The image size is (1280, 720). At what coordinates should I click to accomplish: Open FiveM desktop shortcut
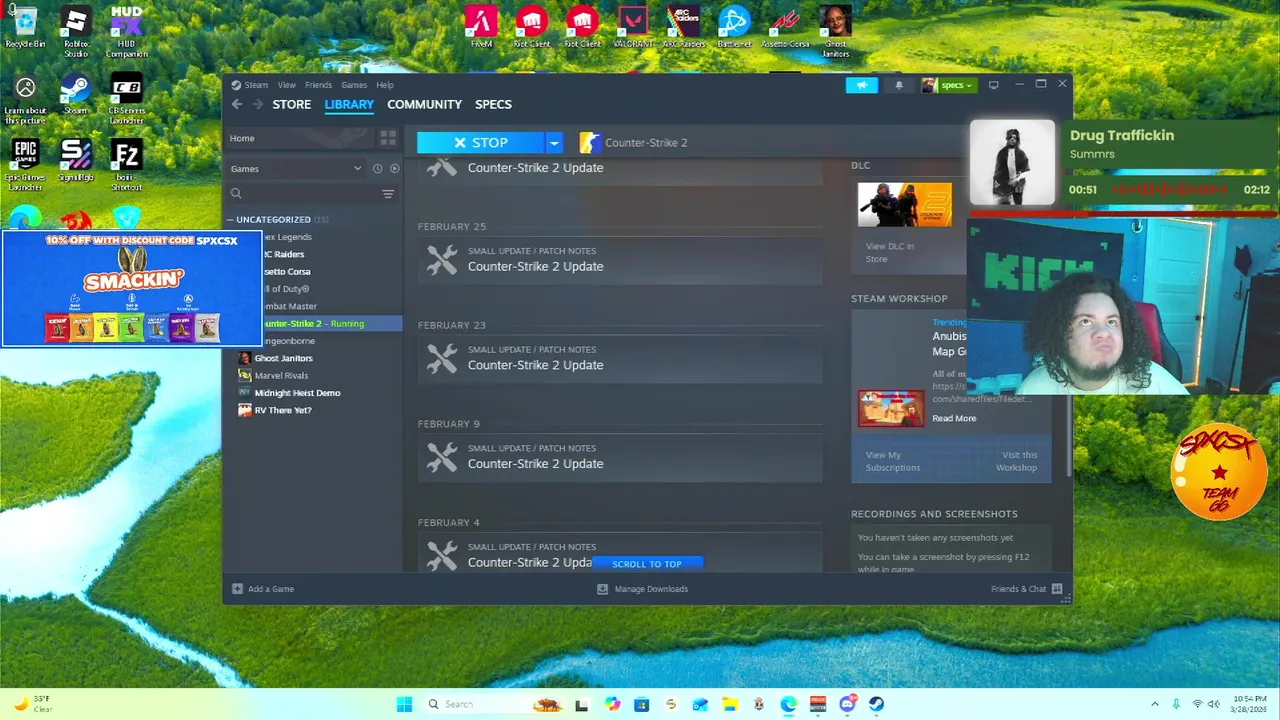[481, 27]
